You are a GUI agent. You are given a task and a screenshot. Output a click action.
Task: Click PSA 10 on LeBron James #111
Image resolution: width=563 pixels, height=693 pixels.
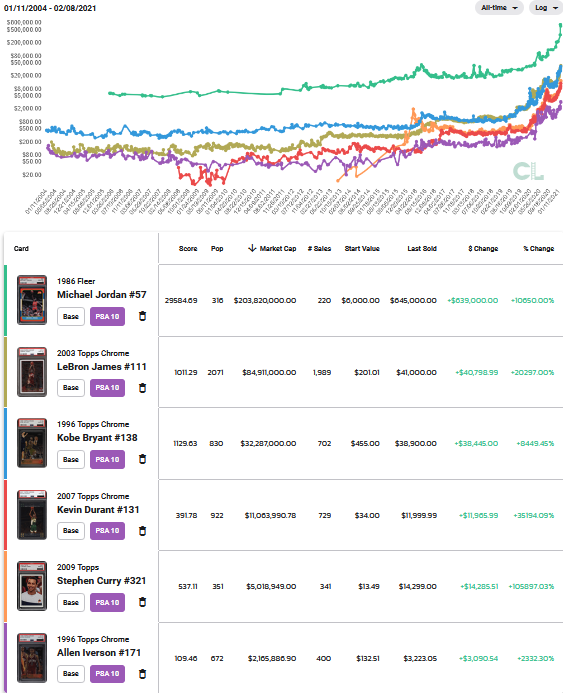(107, 388)
